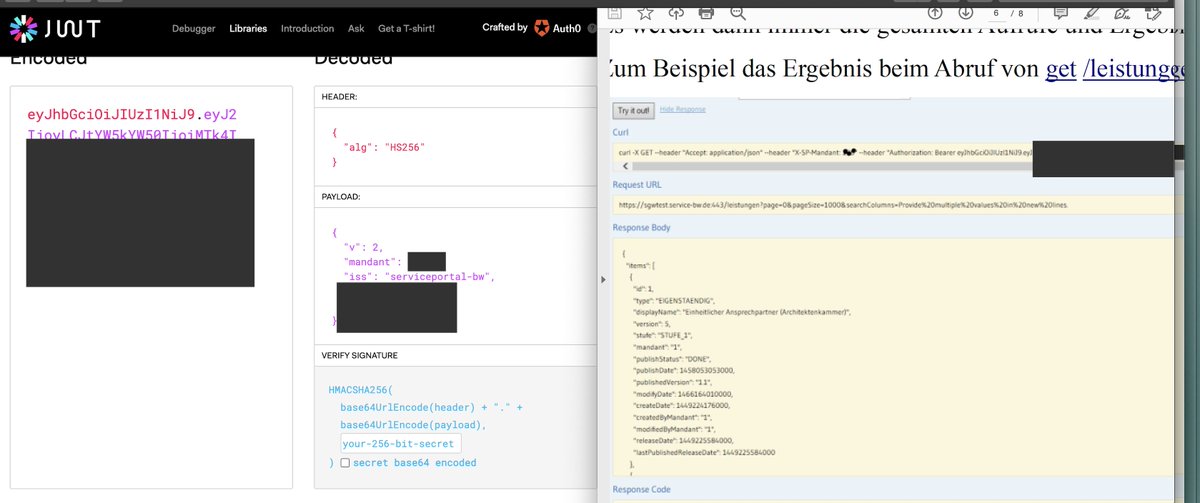Click the Crafted by text in navbar
This screenshot has width=1200, height=503.
click(505, 28)
